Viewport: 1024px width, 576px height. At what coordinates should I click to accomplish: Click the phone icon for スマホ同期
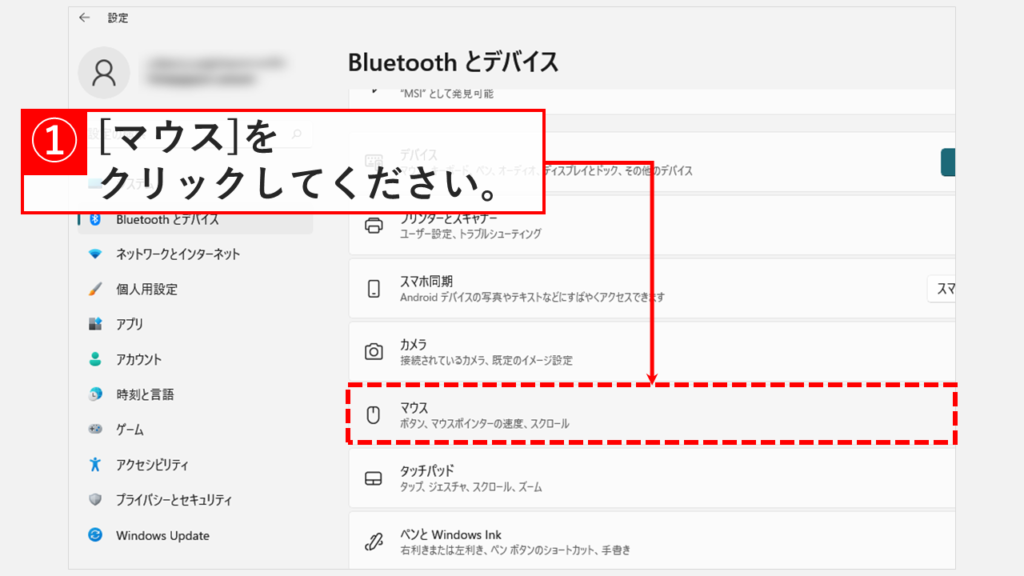click(x=374, y=289)
